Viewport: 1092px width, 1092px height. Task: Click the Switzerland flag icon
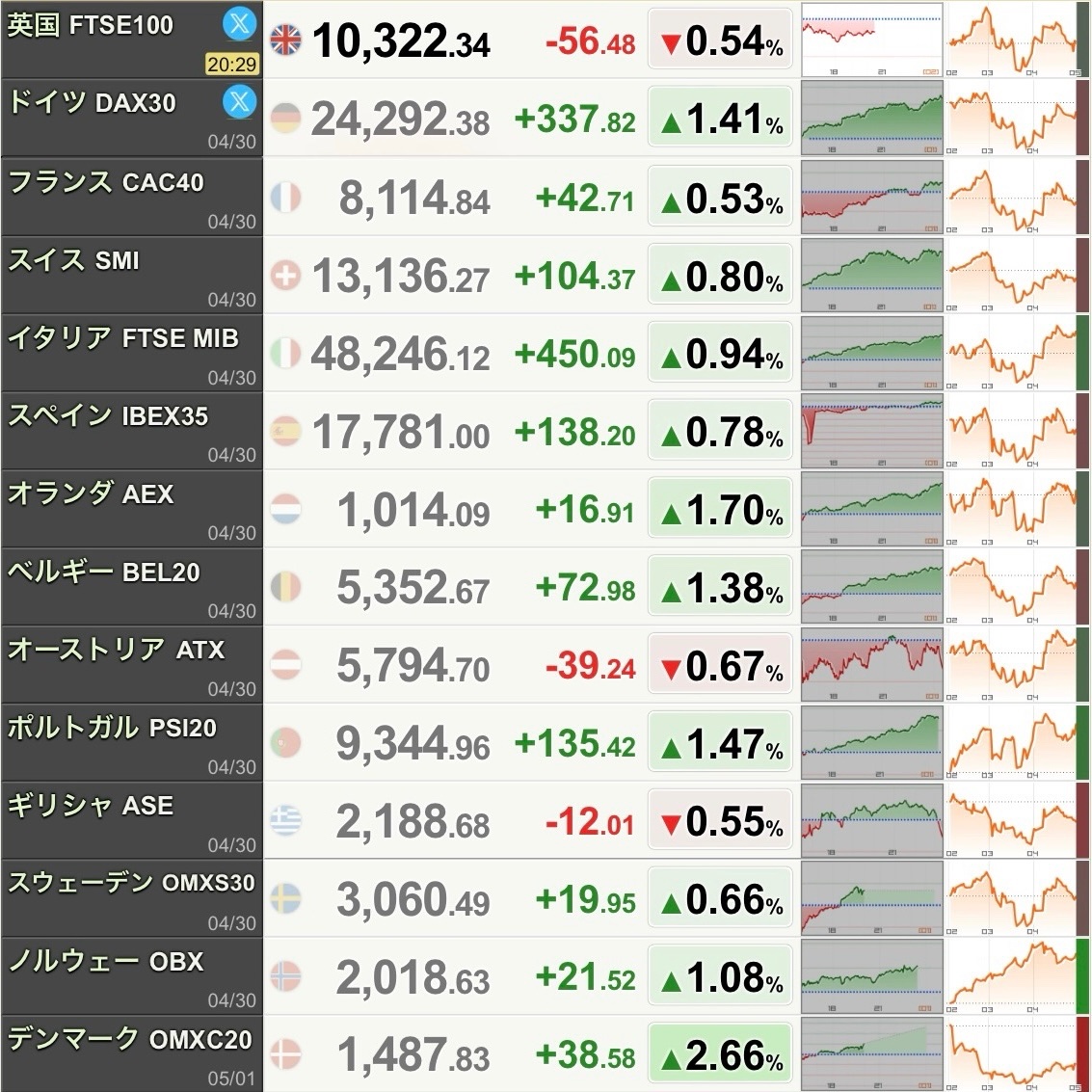point(285,275)
